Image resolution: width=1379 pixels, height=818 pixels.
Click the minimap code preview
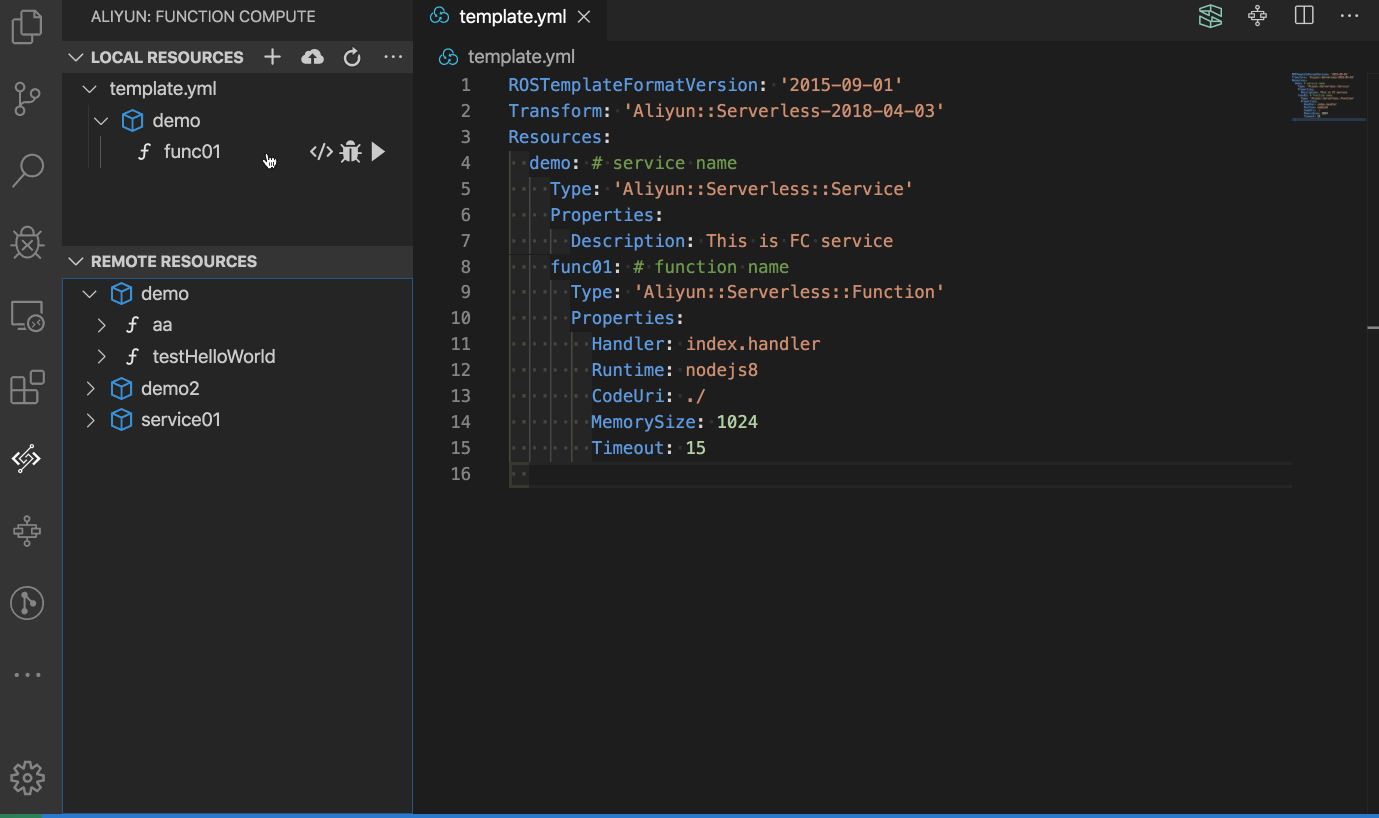[1329, 96]
